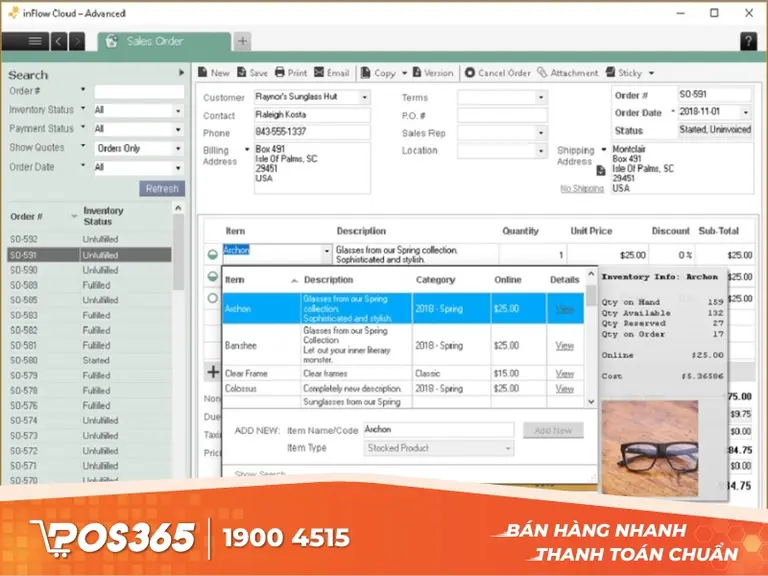Open the Order Date picker dropdown
The height and width of the screenshot is (576, 768).
click(x=745, y=112)
